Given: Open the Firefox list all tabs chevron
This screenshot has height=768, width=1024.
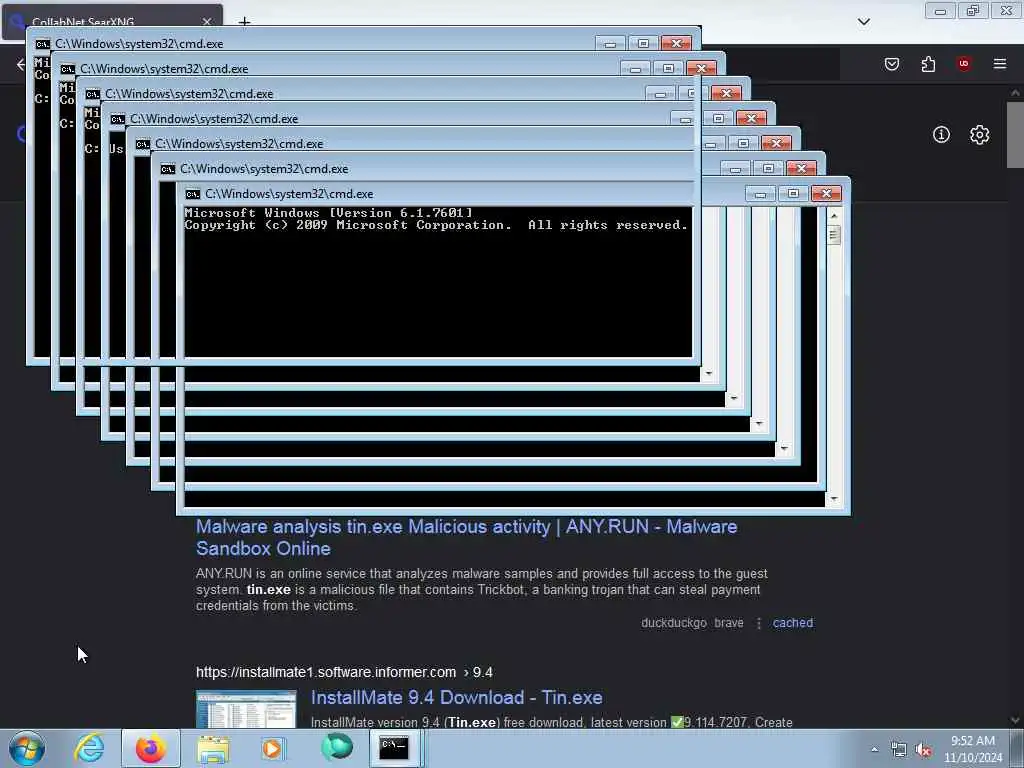Looking at the screenshot, I should 863,22.
